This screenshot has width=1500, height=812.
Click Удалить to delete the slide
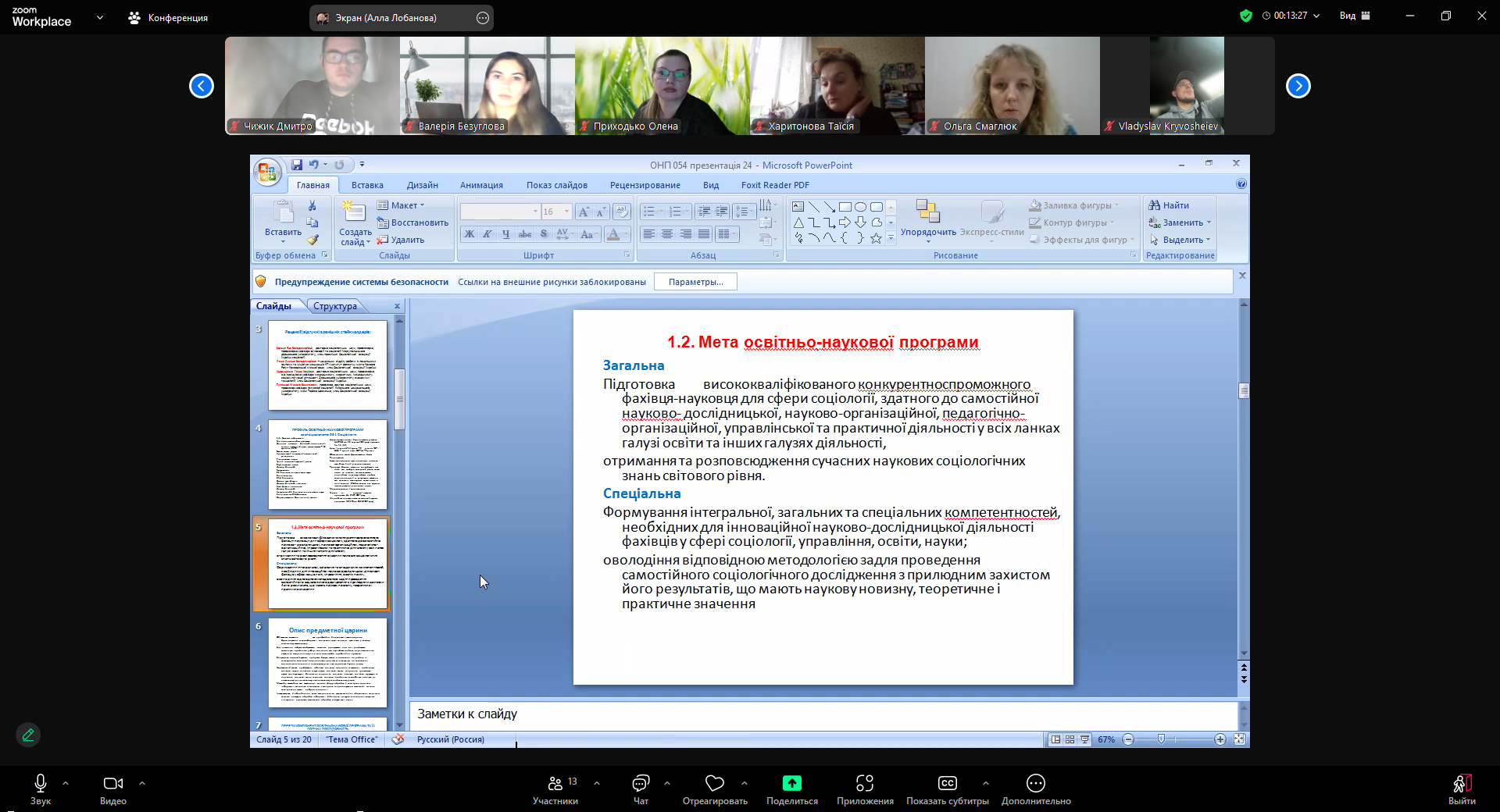(401, 240)
